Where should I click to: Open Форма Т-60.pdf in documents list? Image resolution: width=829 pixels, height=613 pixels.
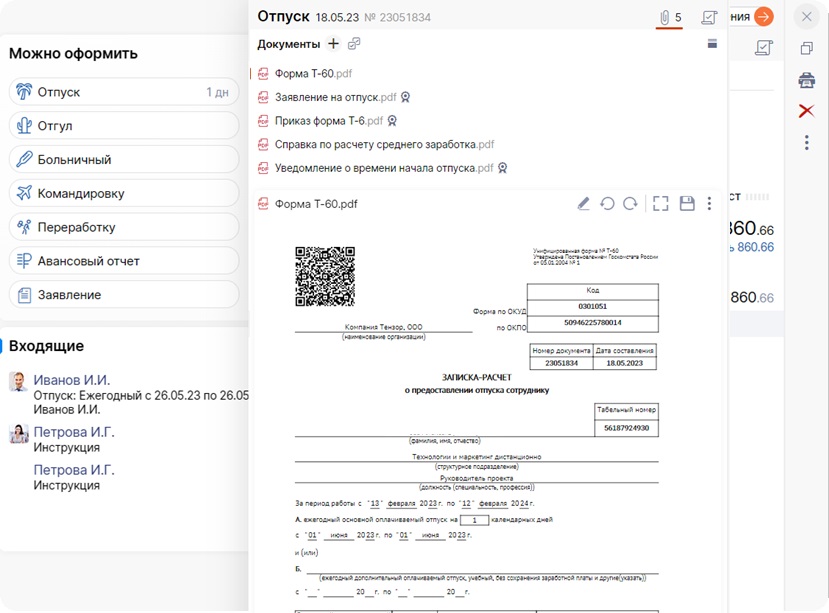click(313, 74)
